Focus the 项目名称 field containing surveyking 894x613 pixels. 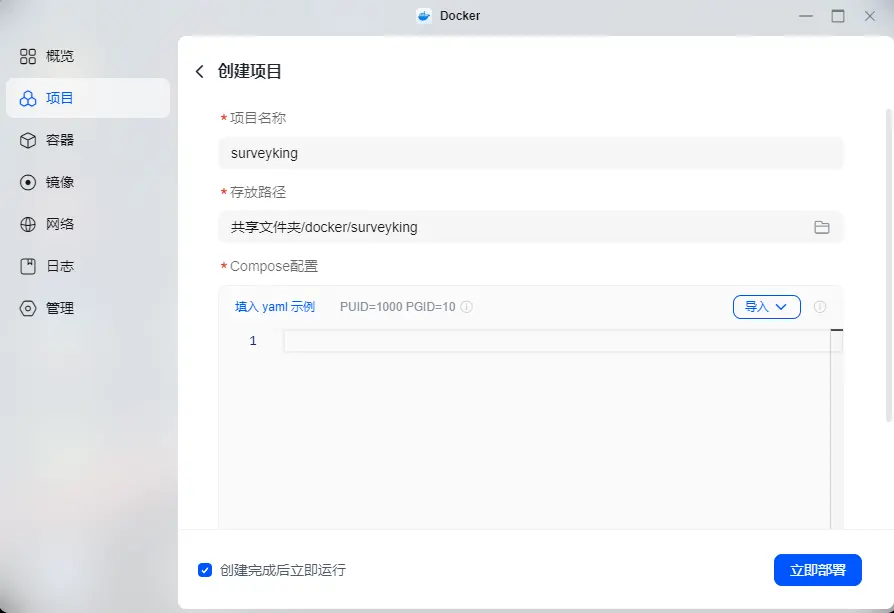(530, 153)
